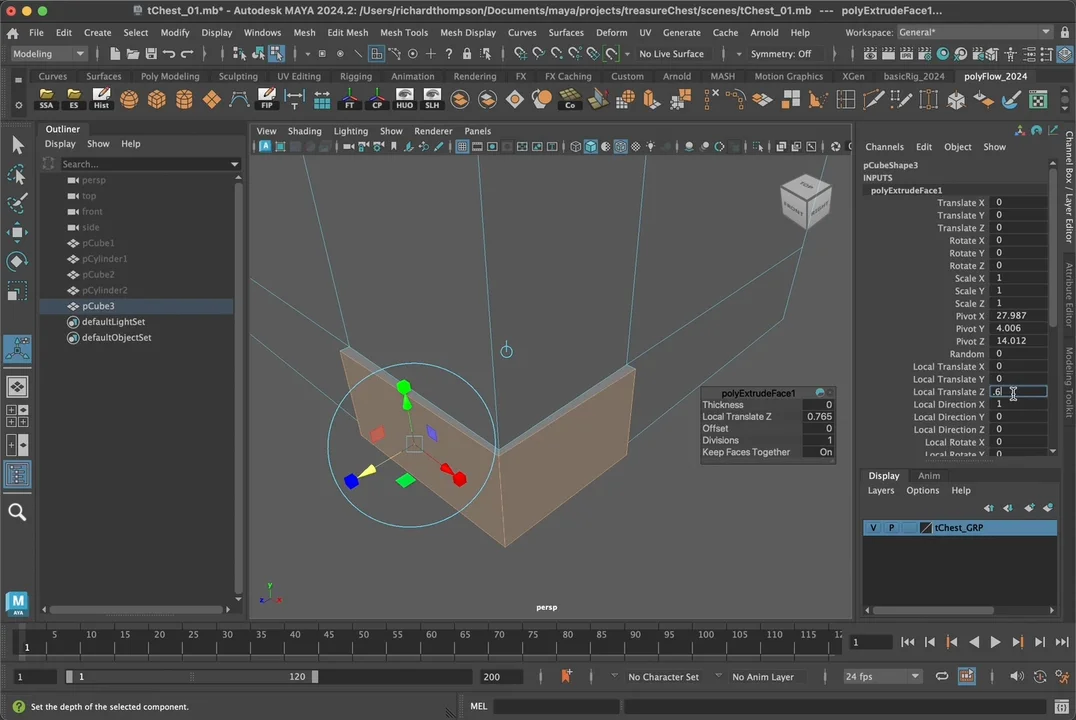Screen dimensions: 1076x720
Task: Click the search magnifier icon in left sidebar
Action: coord(17,512)
